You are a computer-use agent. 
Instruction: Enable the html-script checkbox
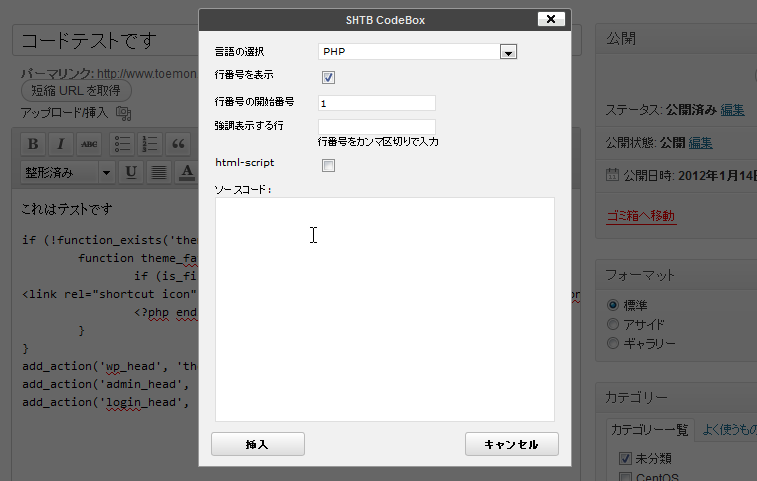point(328,166)
